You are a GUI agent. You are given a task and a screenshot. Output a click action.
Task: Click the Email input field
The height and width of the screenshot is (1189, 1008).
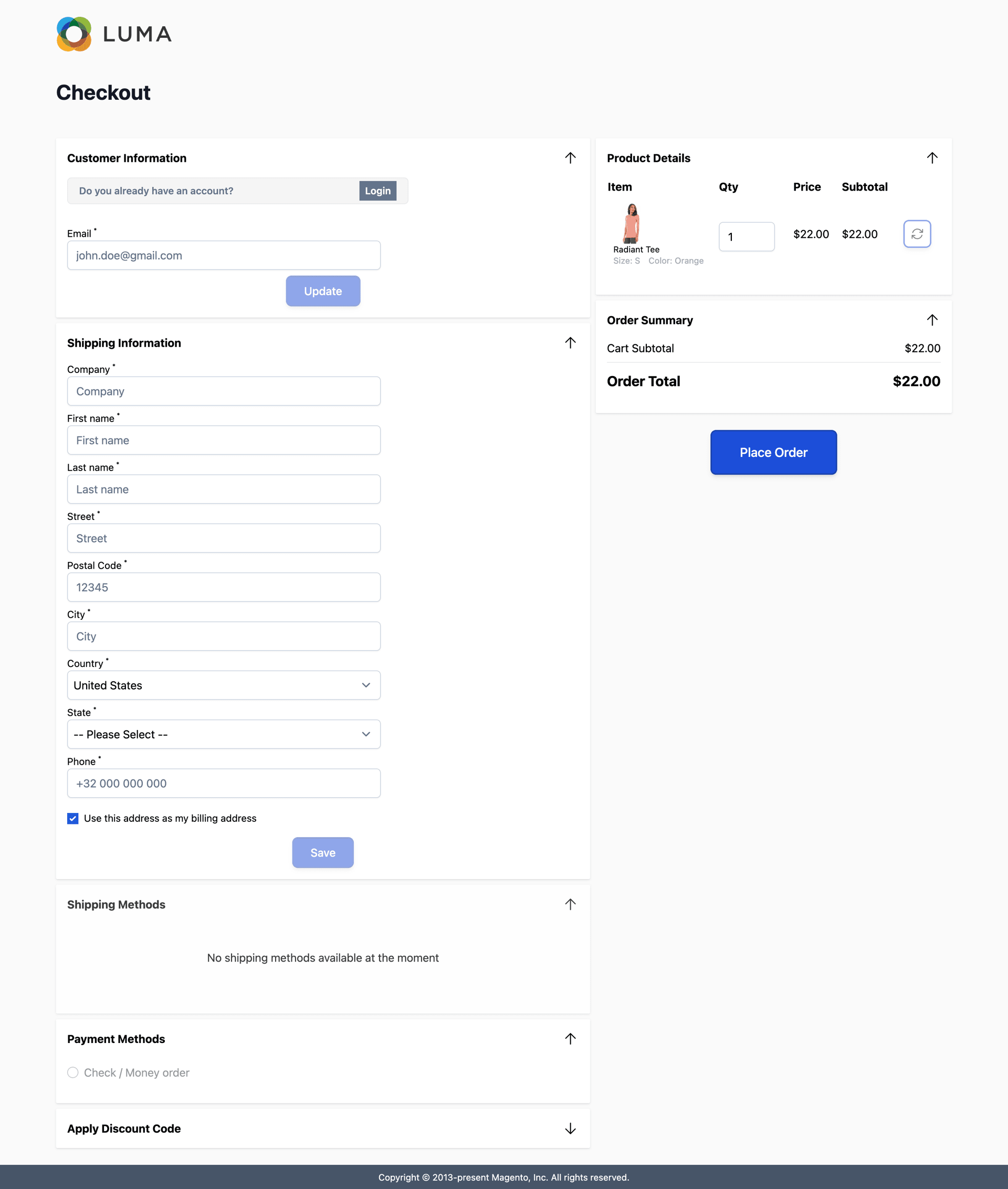click(224, 255)
